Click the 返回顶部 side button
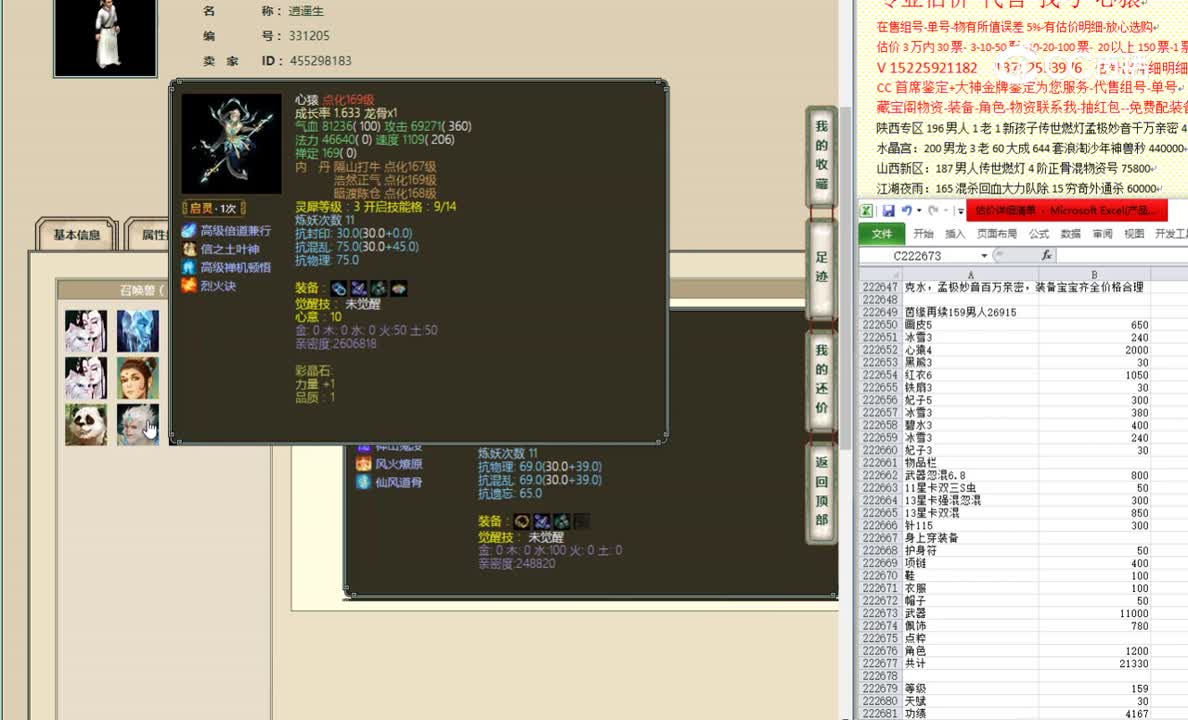Viewport: 1188px width, 720px height. (821, 491)
